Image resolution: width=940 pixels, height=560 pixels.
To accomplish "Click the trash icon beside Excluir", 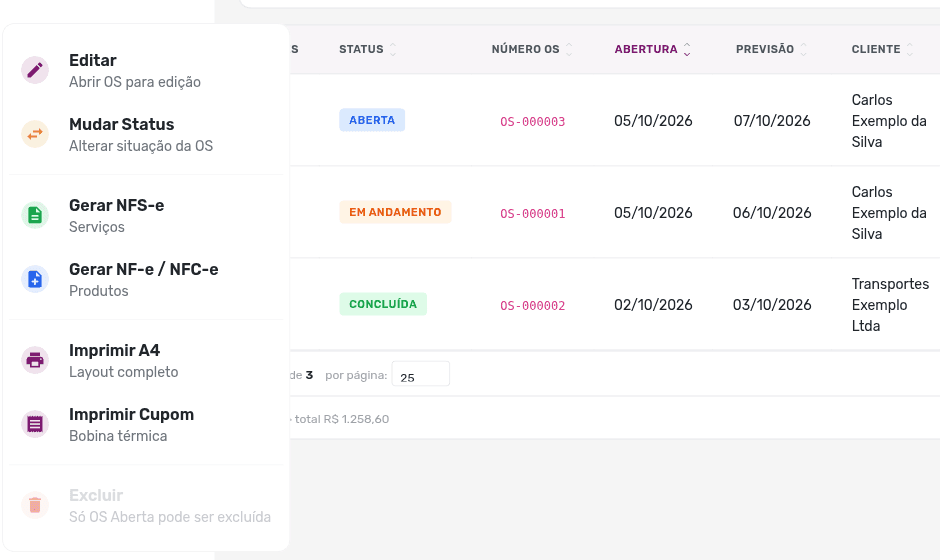I will (x=35, y=505).
